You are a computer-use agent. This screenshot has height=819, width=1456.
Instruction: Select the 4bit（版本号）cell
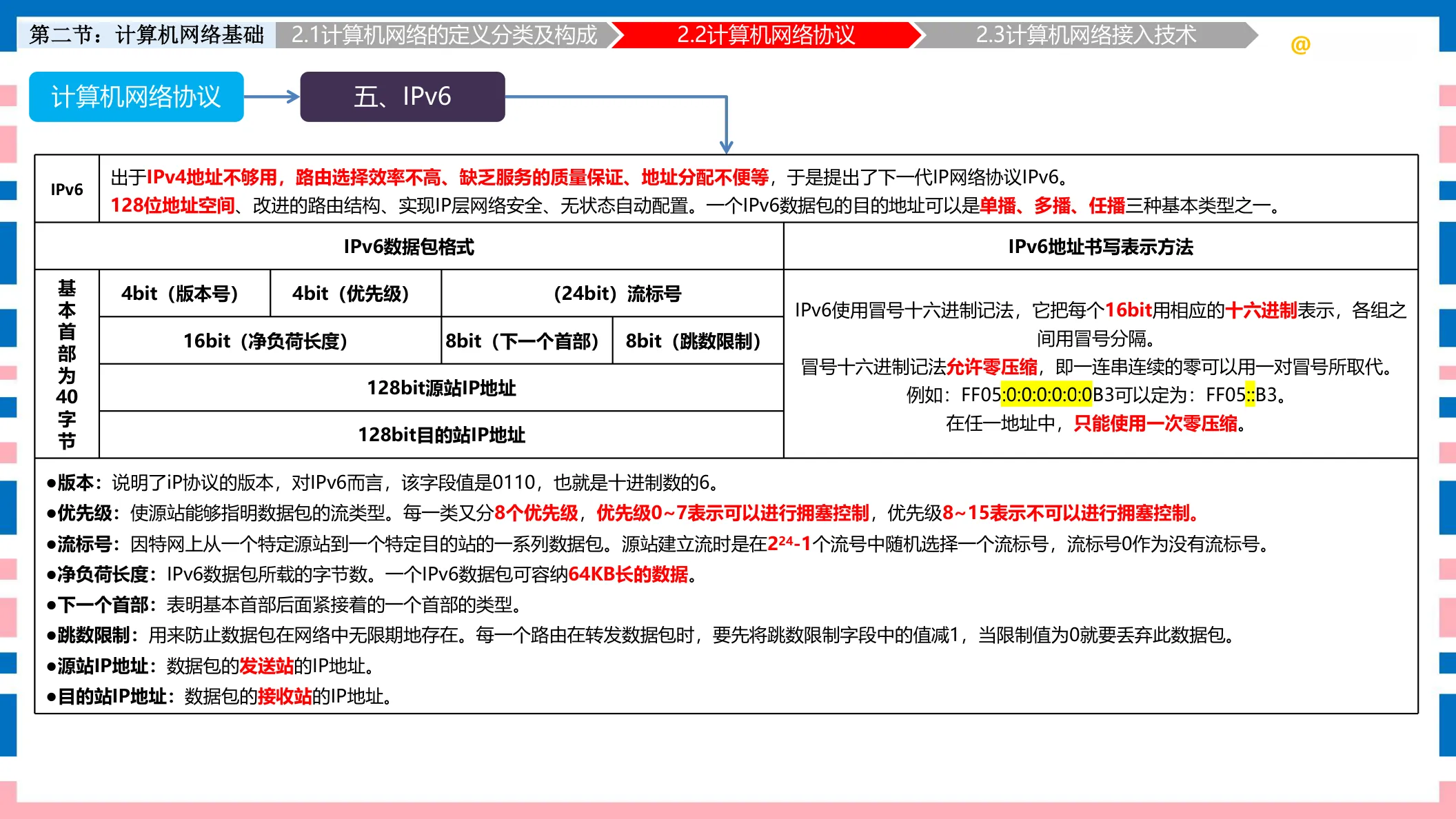(185, 294)
